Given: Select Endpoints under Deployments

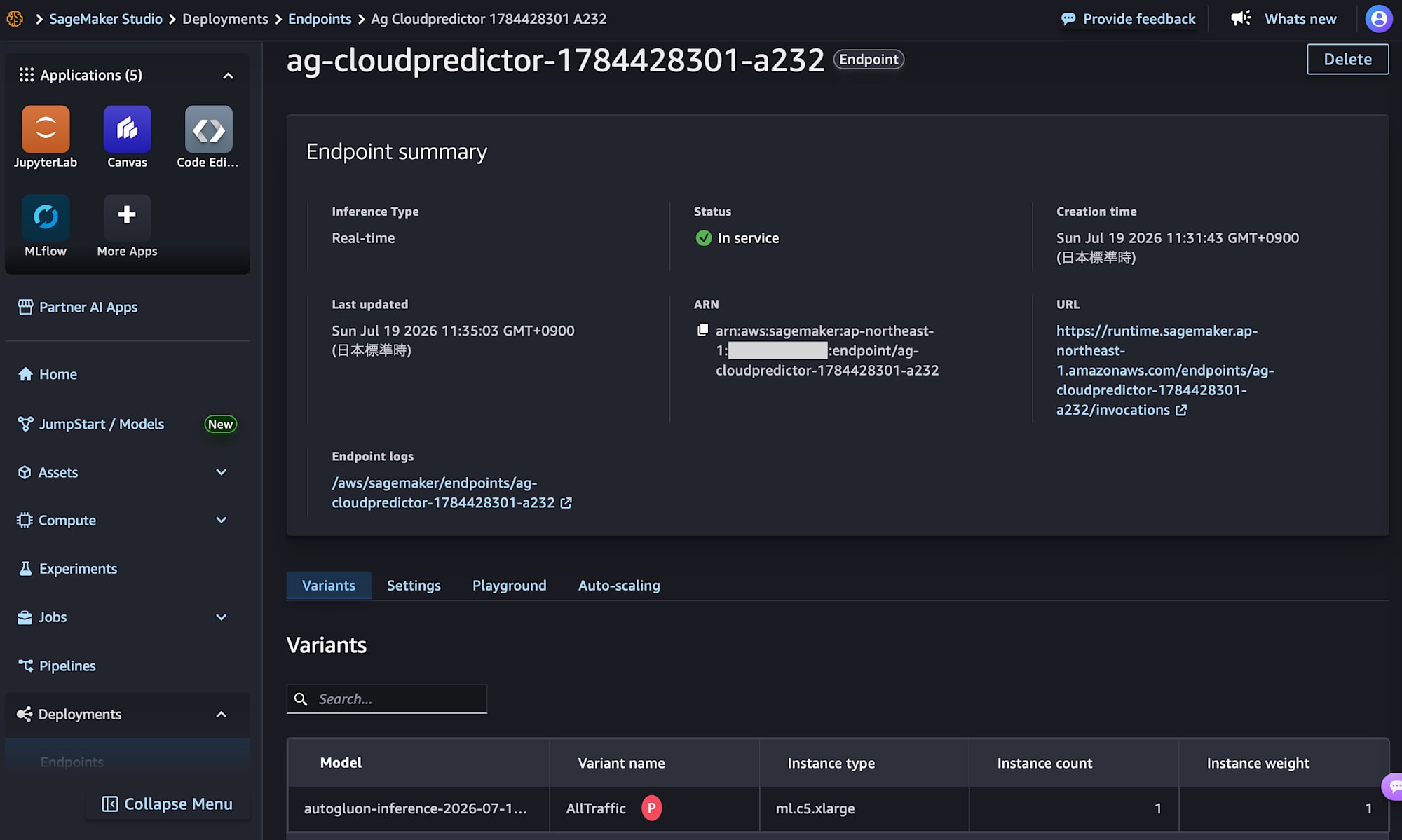Looking at the screenshot, I should [x=72, y=762].
